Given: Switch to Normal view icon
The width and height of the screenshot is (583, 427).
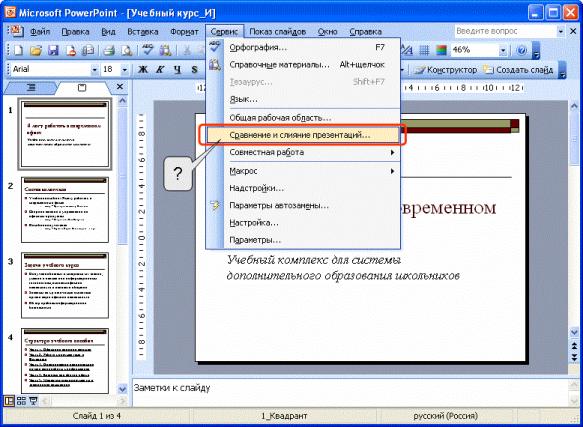Looking at the screenshot, I should point(9,401).
